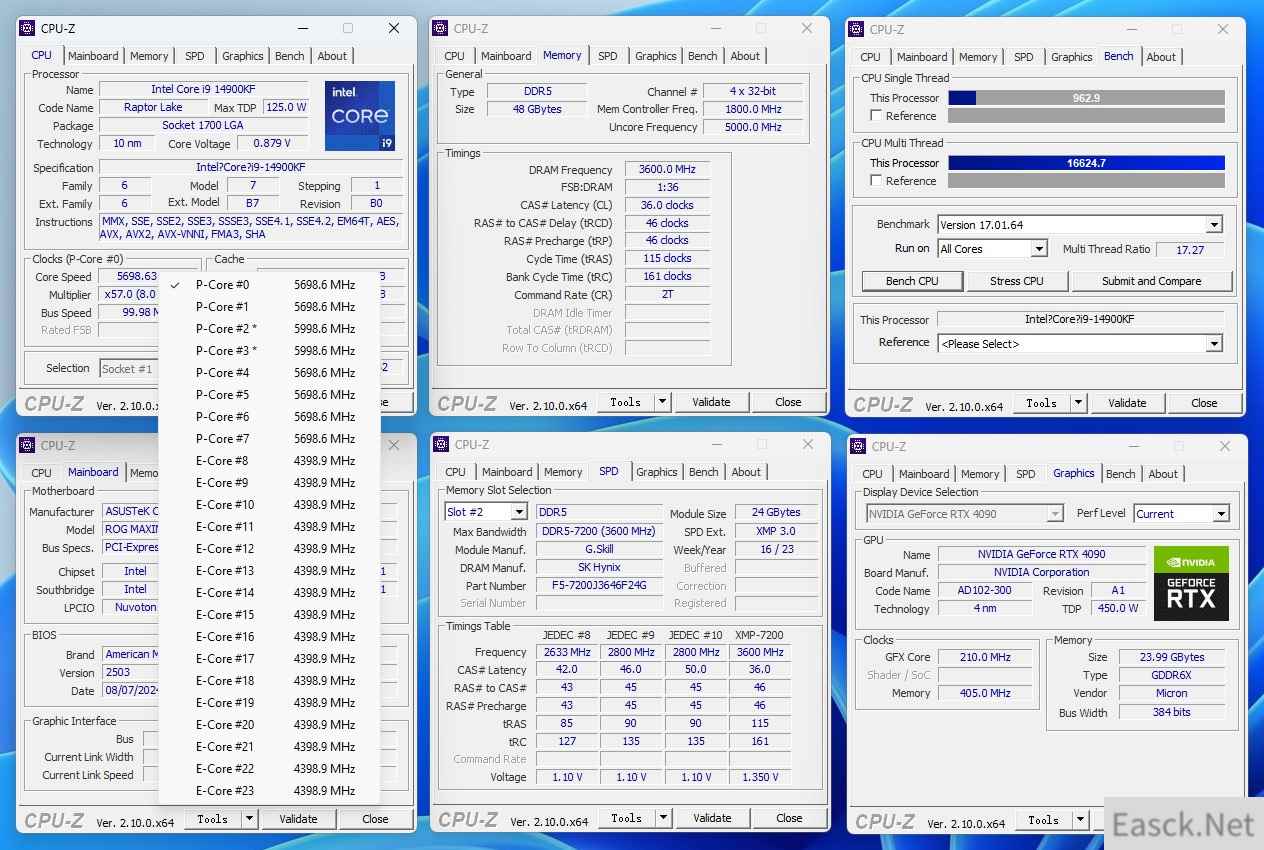Click the DRAM Frequency 3600.0 MHz field
1264x850 pixels.
coord(667,170)
